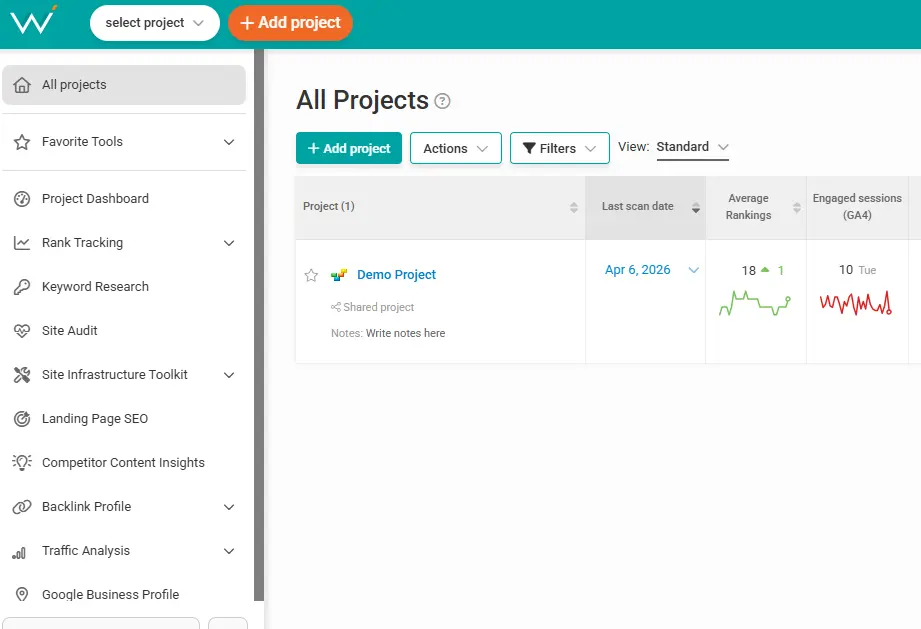Open the Actions menu
Image resolution: width=921 pixels, height=629 pixels.
click(x=455, y=148)
